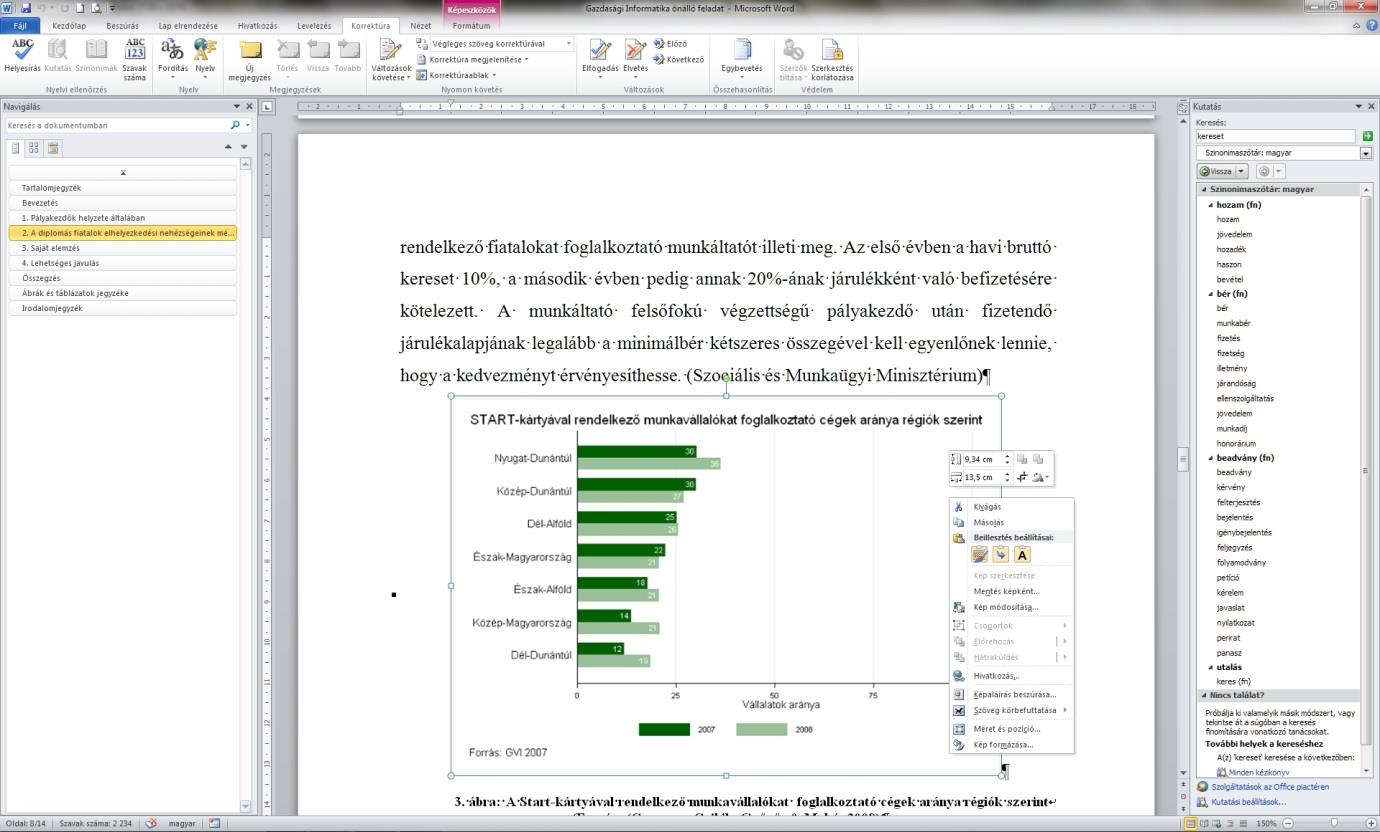Open the Szavak száma word count

135,59
